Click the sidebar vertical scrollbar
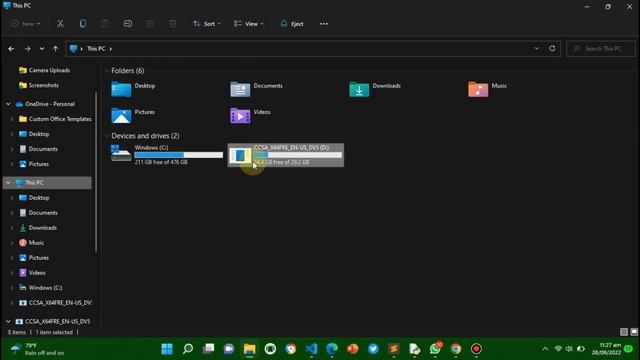This screenshot has height=360, width=640. [x=96, y=171]
